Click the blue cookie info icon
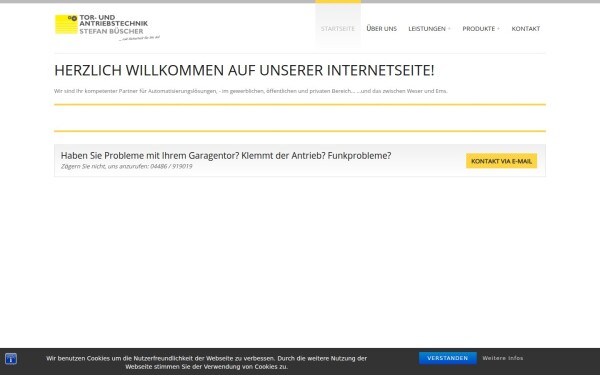 [11, 359]
